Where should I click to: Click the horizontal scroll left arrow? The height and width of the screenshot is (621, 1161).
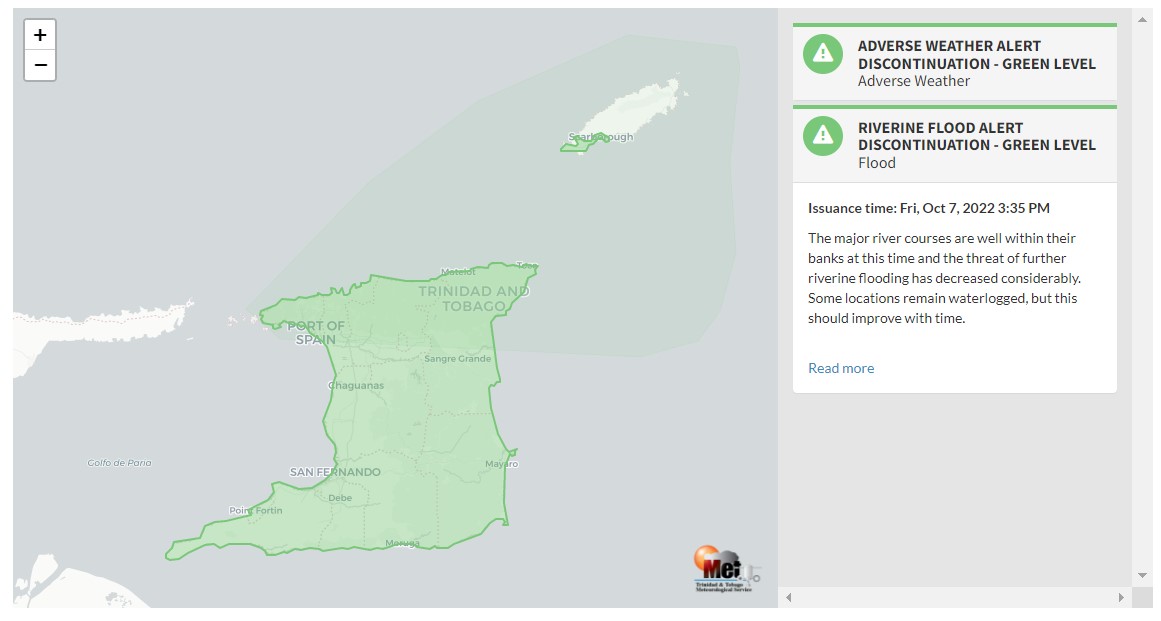tap(789, 597)
